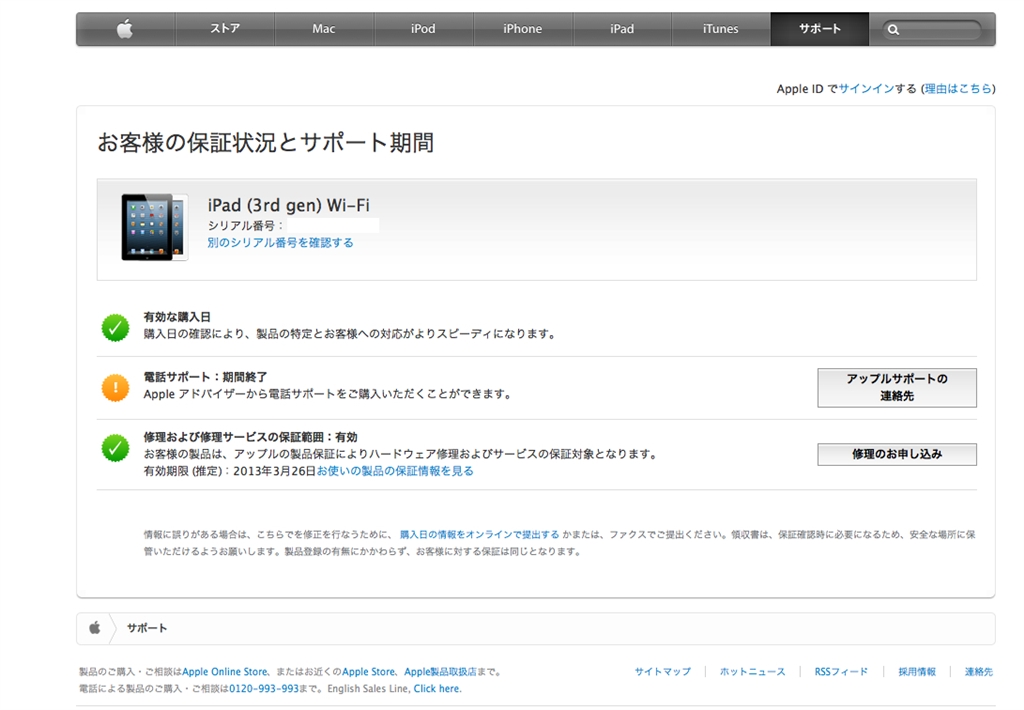The image size is (1024, 710).
Task: Click the 電話サポート：期間終了 heading
Action: (206, 377)
